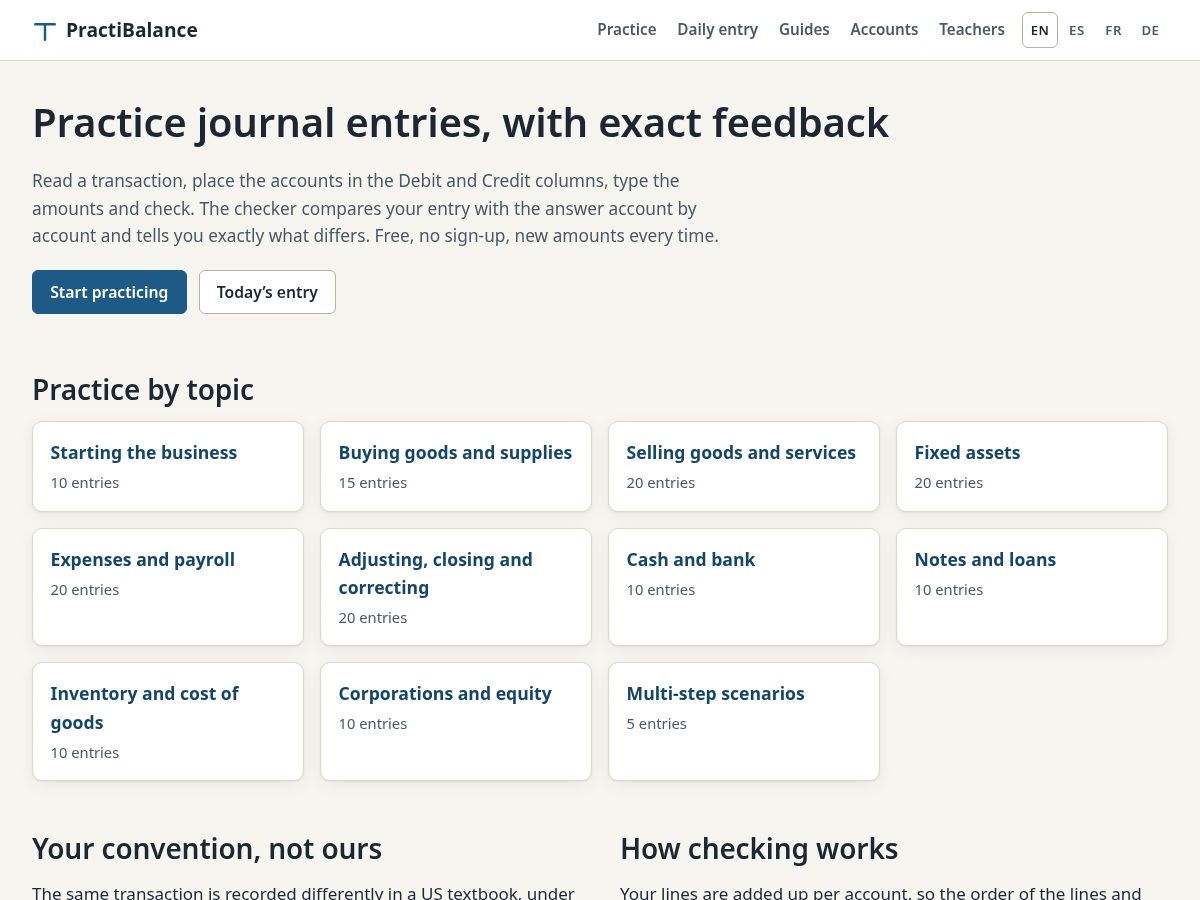Click the How checking works heading
This screenshot has height=900, width=1200.
tap(759, 849)
